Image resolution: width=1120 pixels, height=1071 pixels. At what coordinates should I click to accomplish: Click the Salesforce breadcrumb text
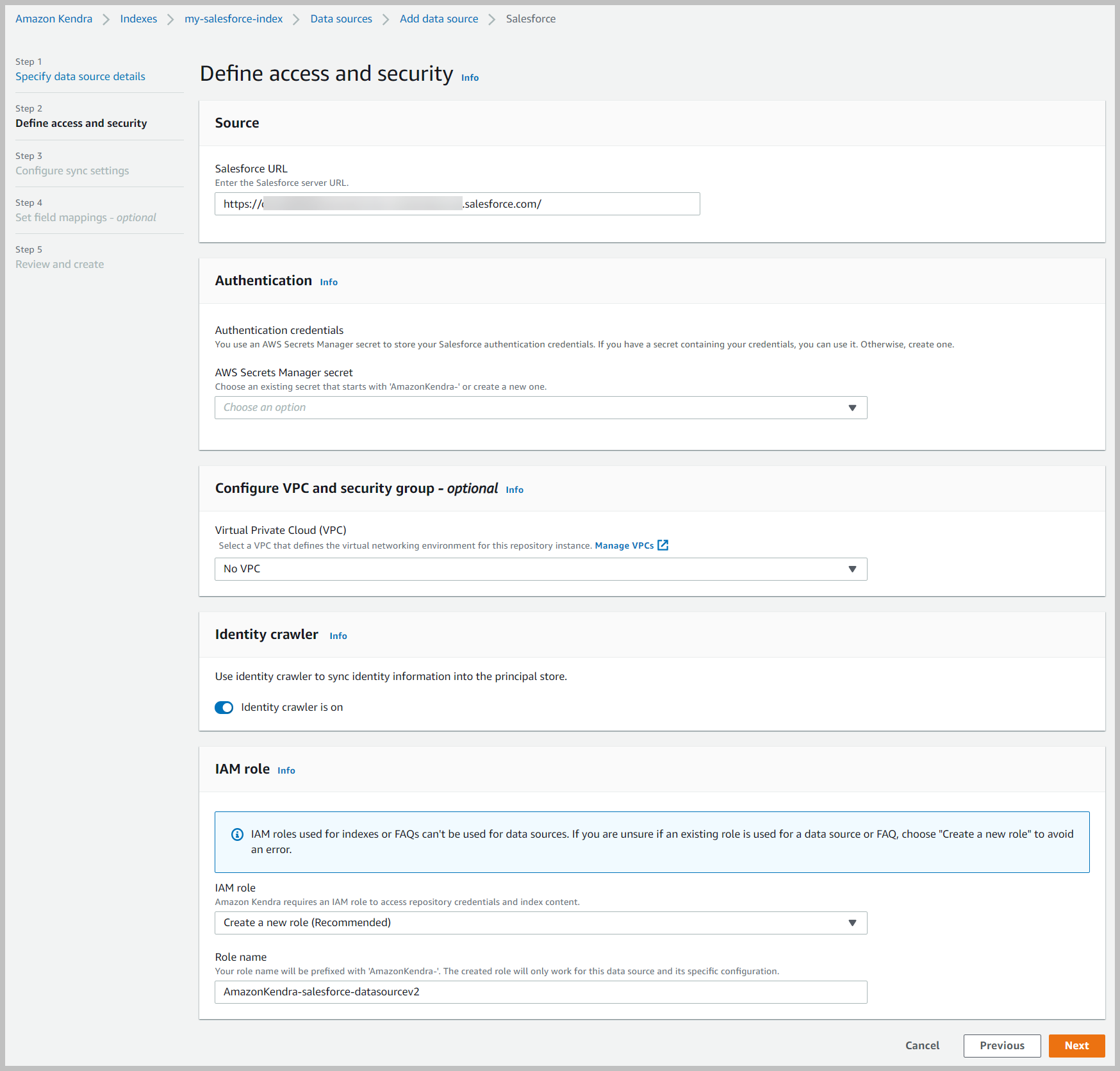[531, 19]
